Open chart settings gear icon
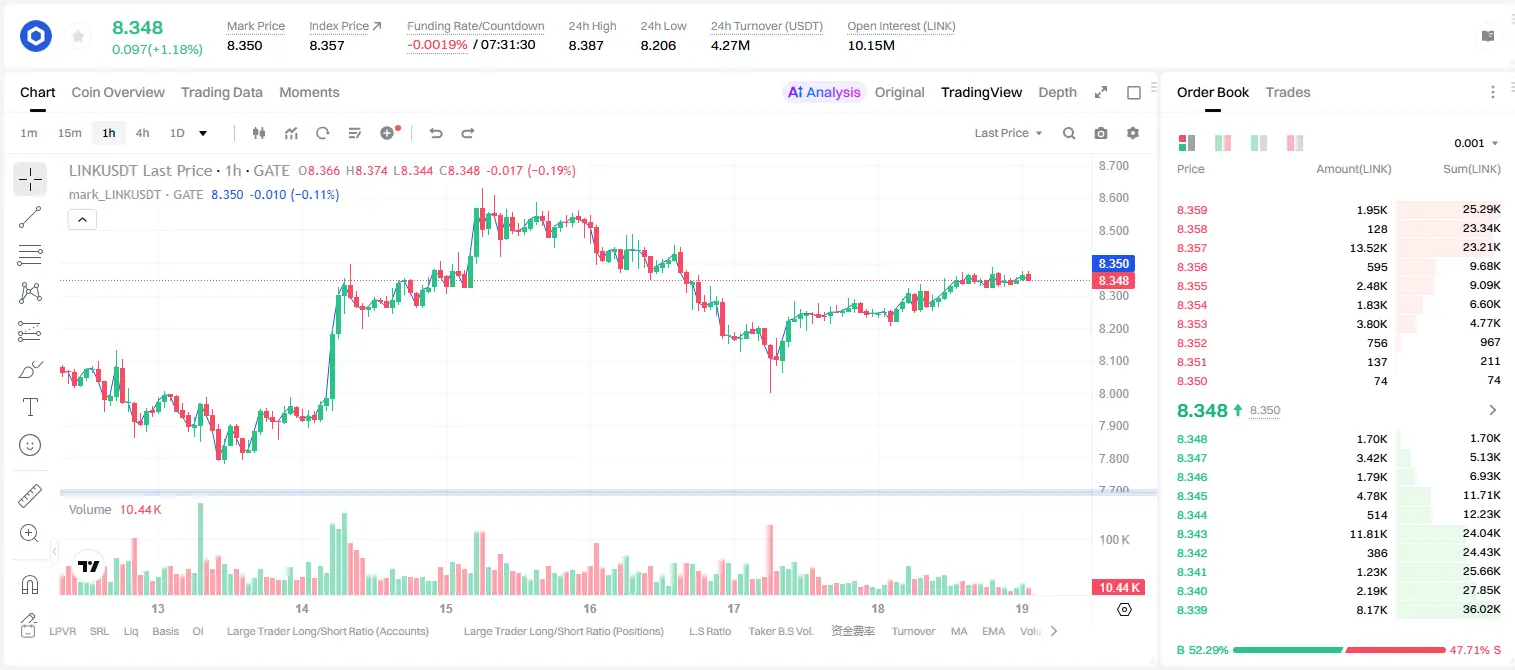The image size is (1515, 670). [1133, 133]
